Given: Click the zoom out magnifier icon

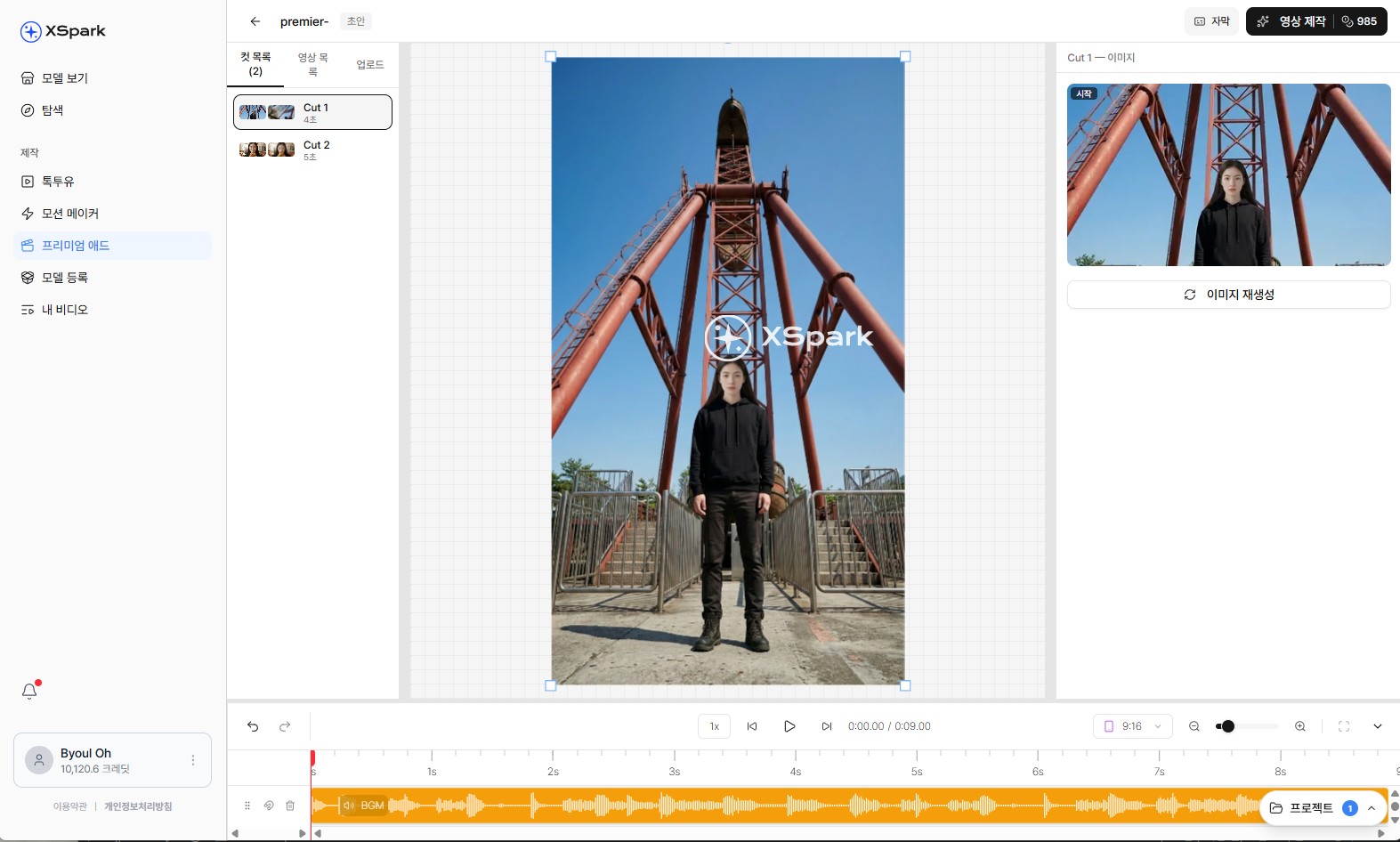Looking at the screenshot, I should (1194, 726).
